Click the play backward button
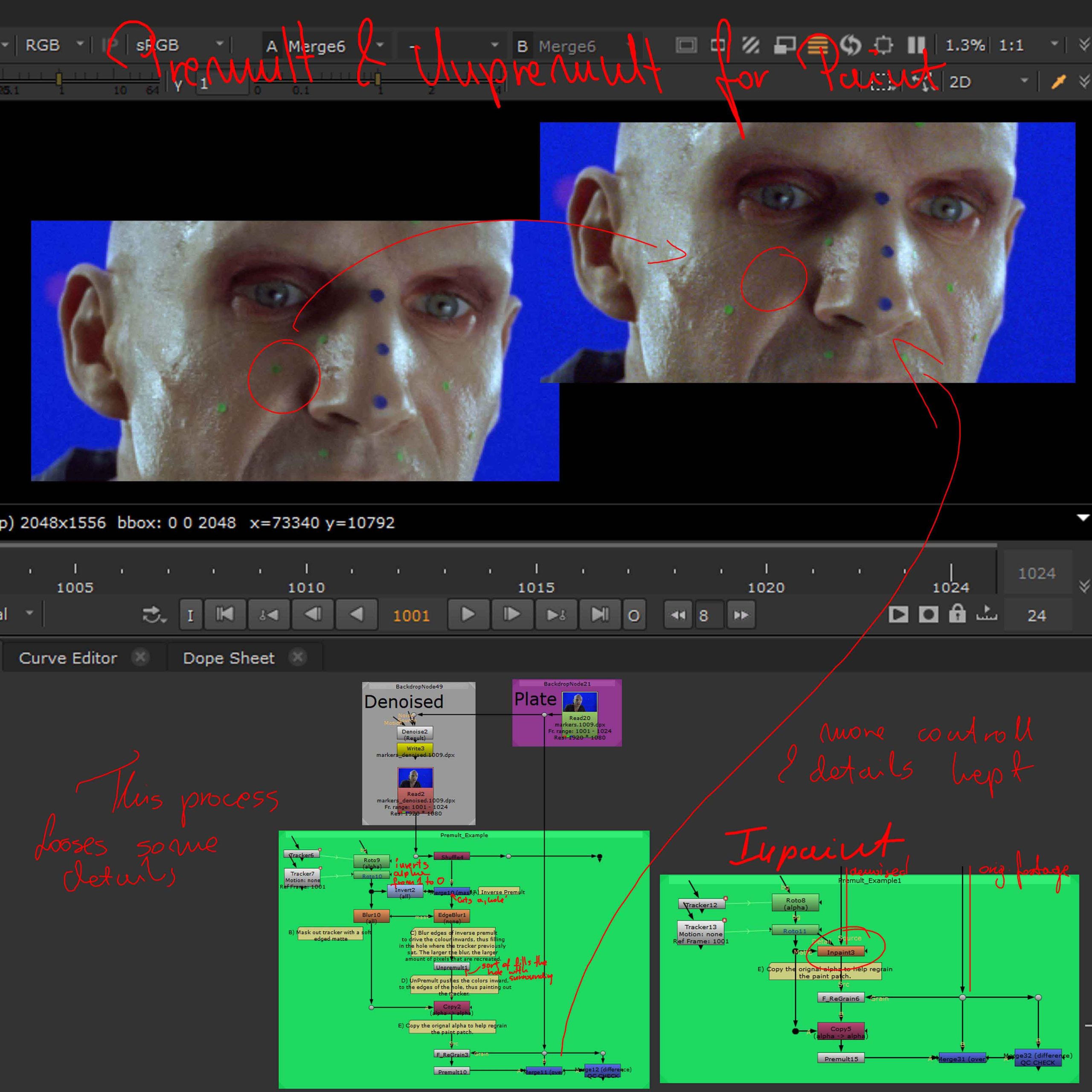 pyautogui.click(x=356, y=614)
